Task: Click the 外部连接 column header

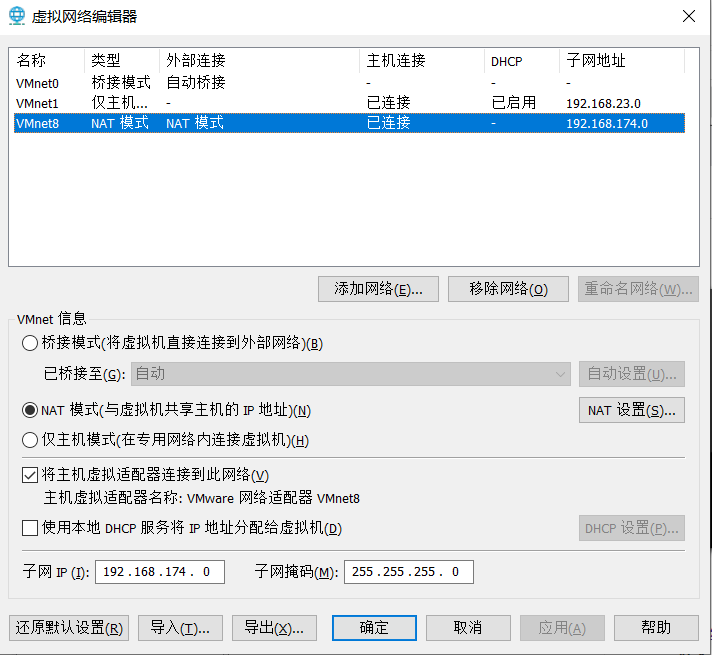Action: (260, 60)
